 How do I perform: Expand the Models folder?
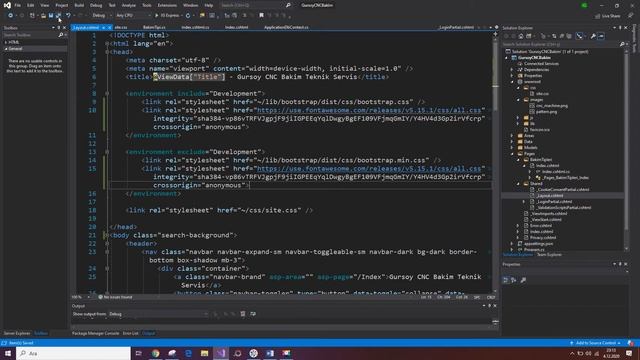[512, 148]
